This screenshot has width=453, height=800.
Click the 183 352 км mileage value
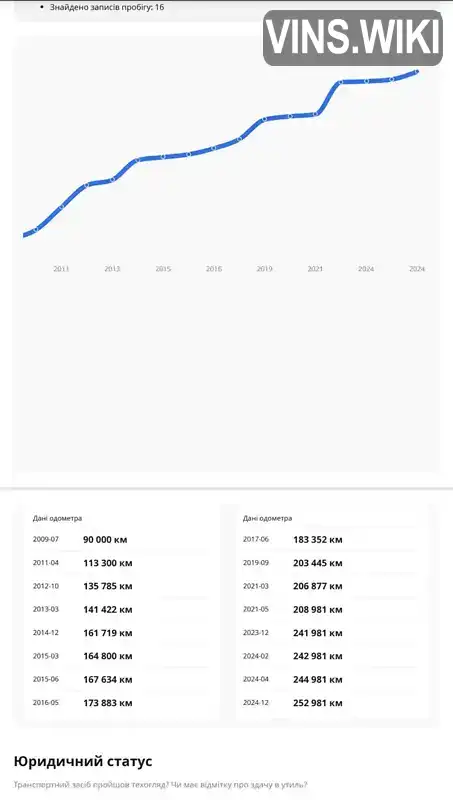[318, 540]
